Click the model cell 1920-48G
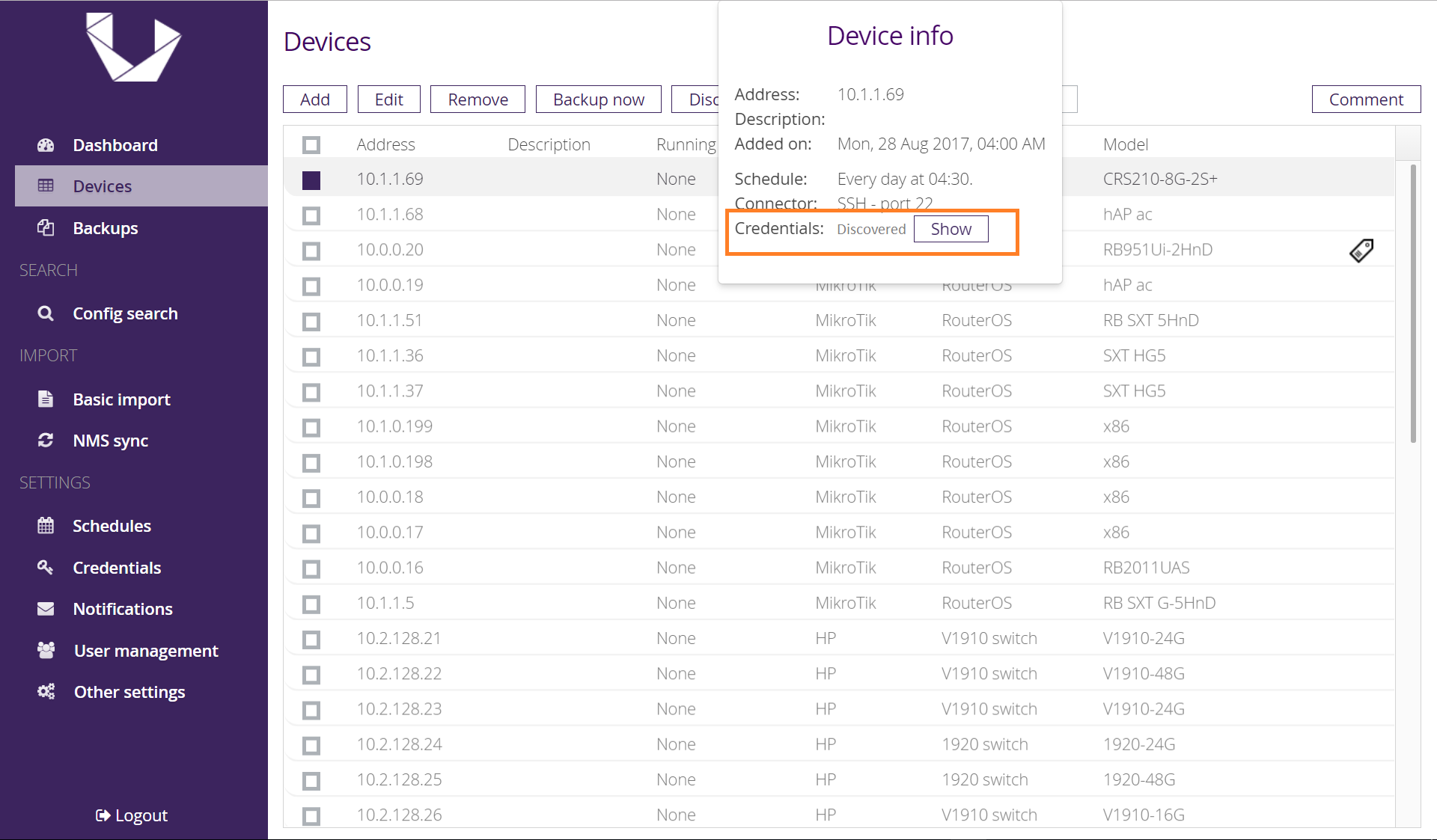 (1139, 779)
